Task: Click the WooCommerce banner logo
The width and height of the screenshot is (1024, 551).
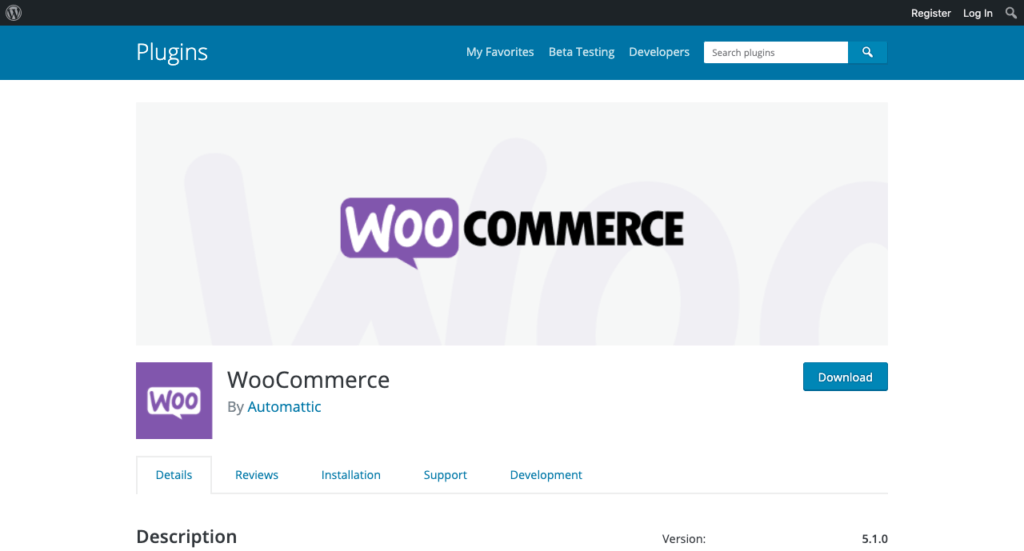Action: coord(512,232)
